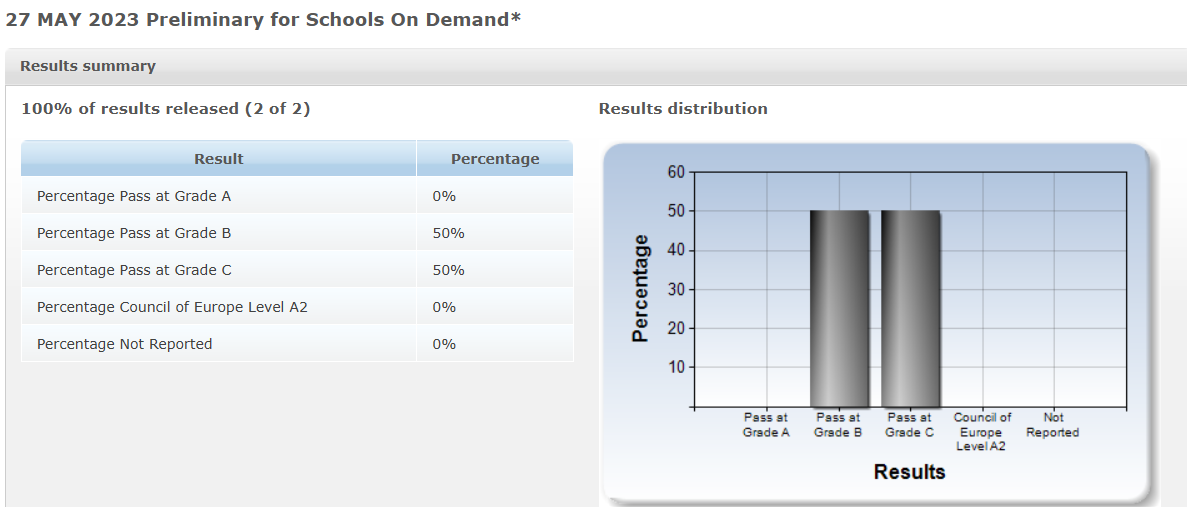Click the Results summary panel header
The height and width of the screenshot is (507, 1187).
point(596,67)
